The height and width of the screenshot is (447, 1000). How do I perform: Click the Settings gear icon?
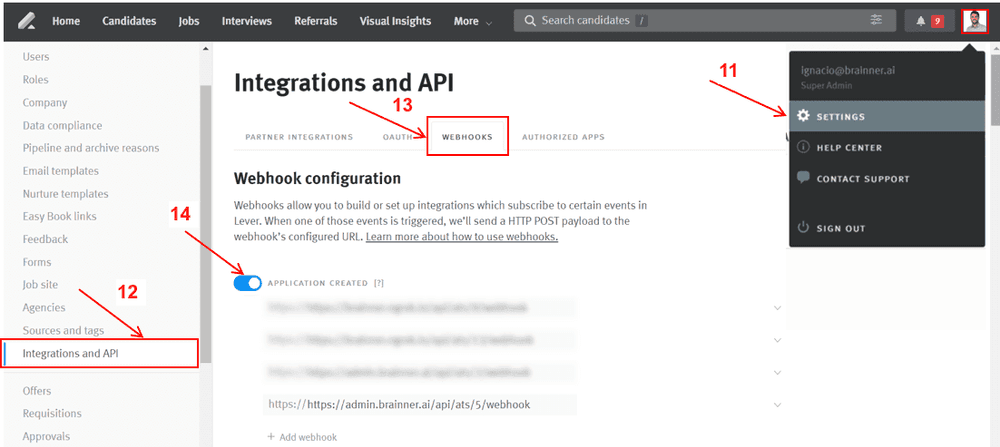pyautogui.click(x=803, y=116)
